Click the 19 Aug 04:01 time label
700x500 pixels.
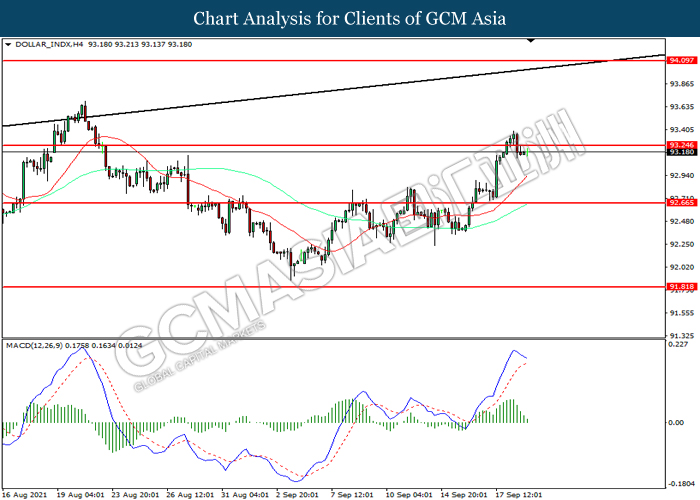click(80, 495)
